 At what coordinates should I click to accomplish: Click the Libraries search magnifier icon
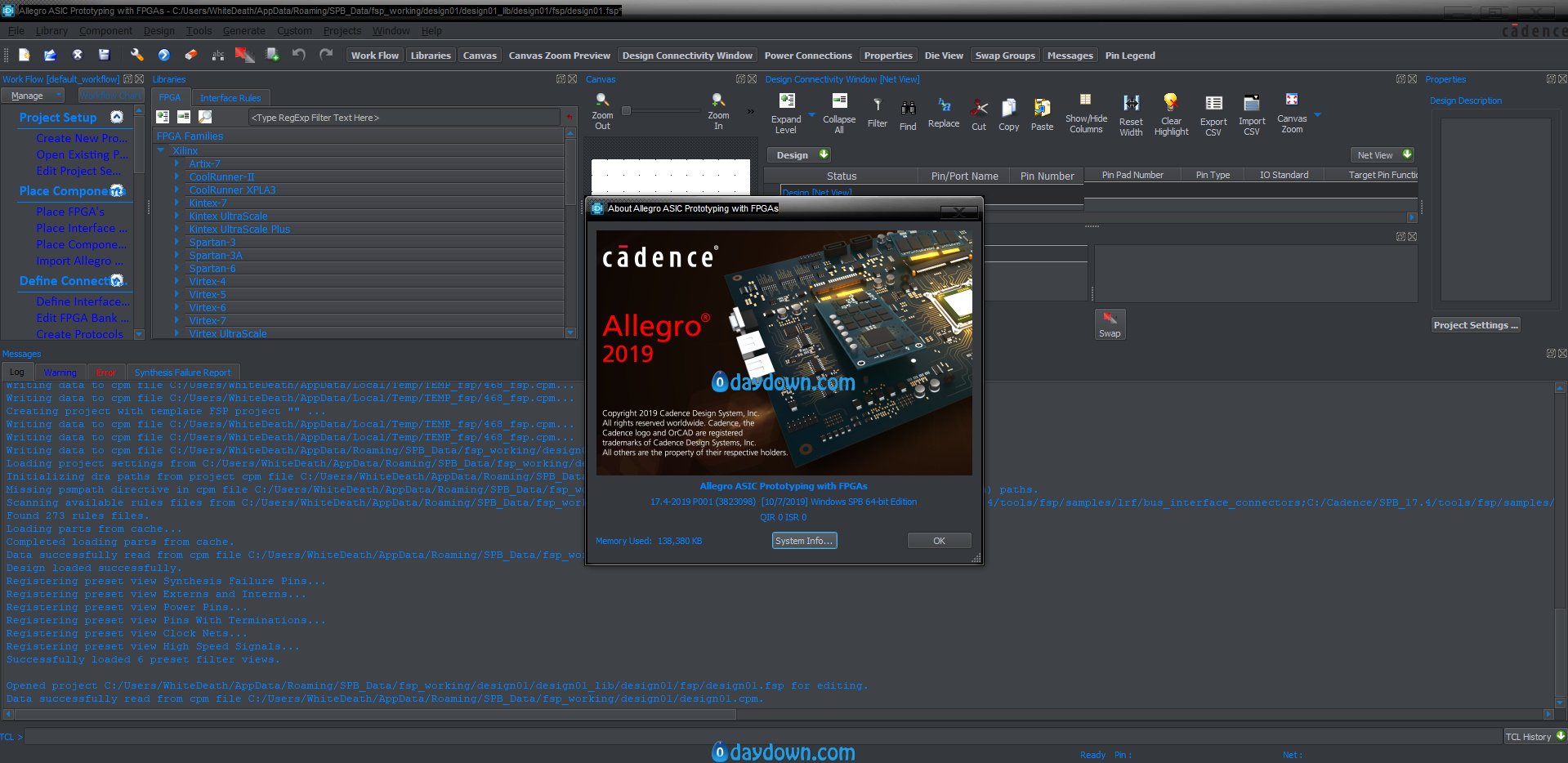[205, 117]
